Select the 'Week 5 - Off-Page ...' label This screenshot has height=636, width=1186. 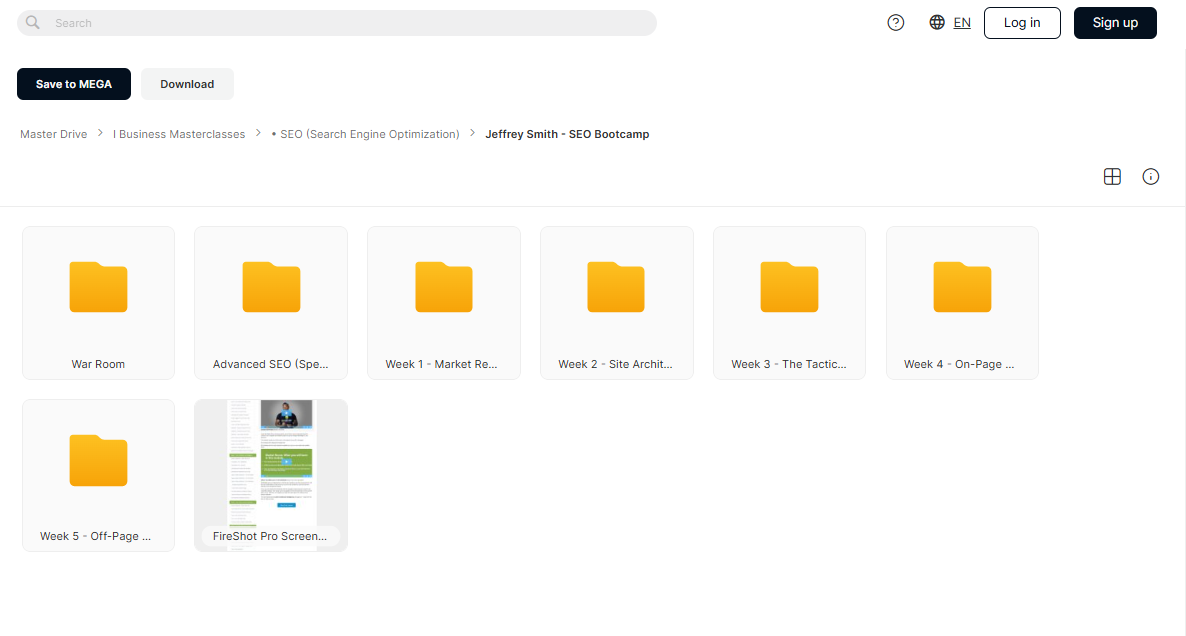click(95, 536)
